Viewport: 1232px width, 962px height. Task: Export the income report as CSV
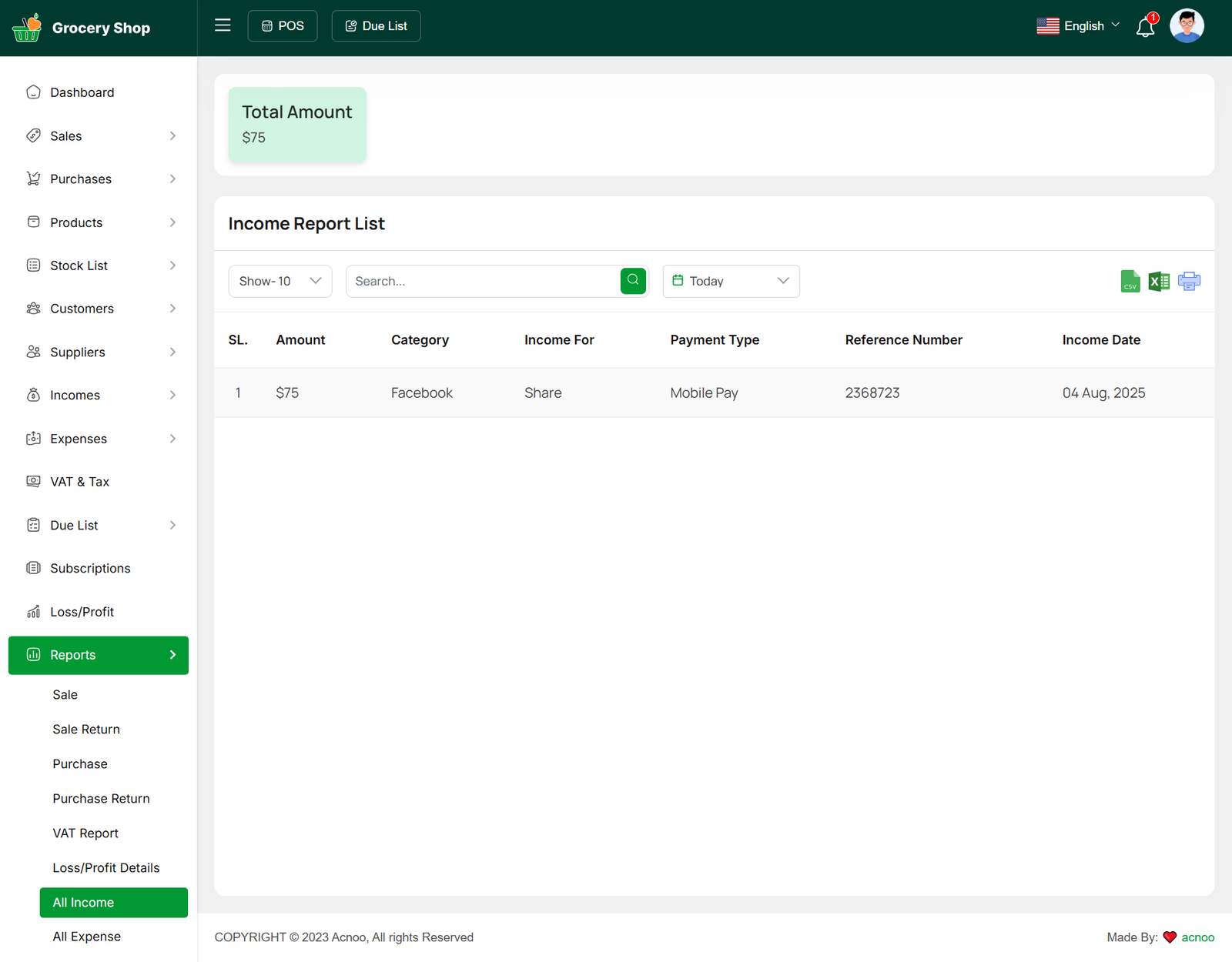click(1130, 282)
